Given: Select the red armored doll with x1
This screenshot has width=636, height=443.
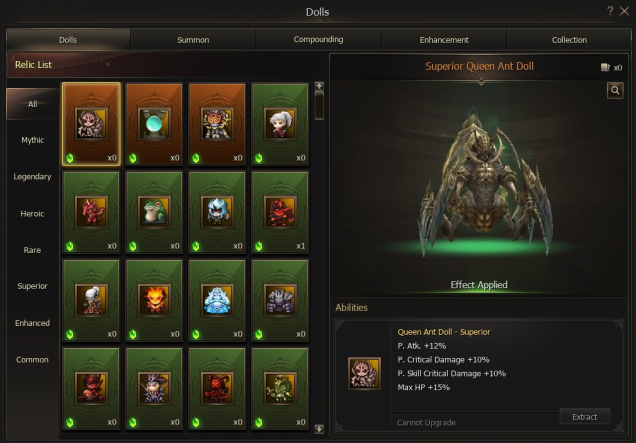Looking at the screenshot, I should point(280,212).
